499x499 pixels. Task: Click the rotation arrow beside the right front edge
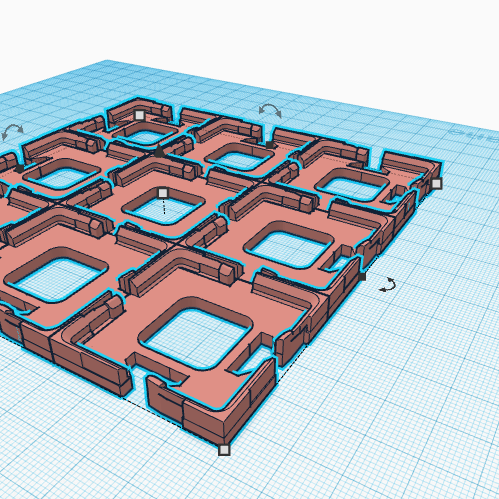click(388, 285)
